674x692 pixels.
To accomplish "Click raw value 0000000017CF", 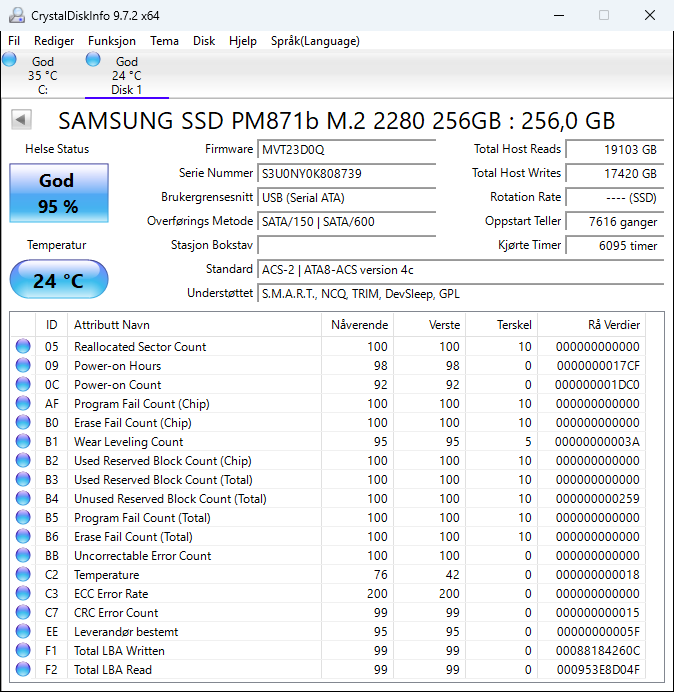I will (598, 366).
